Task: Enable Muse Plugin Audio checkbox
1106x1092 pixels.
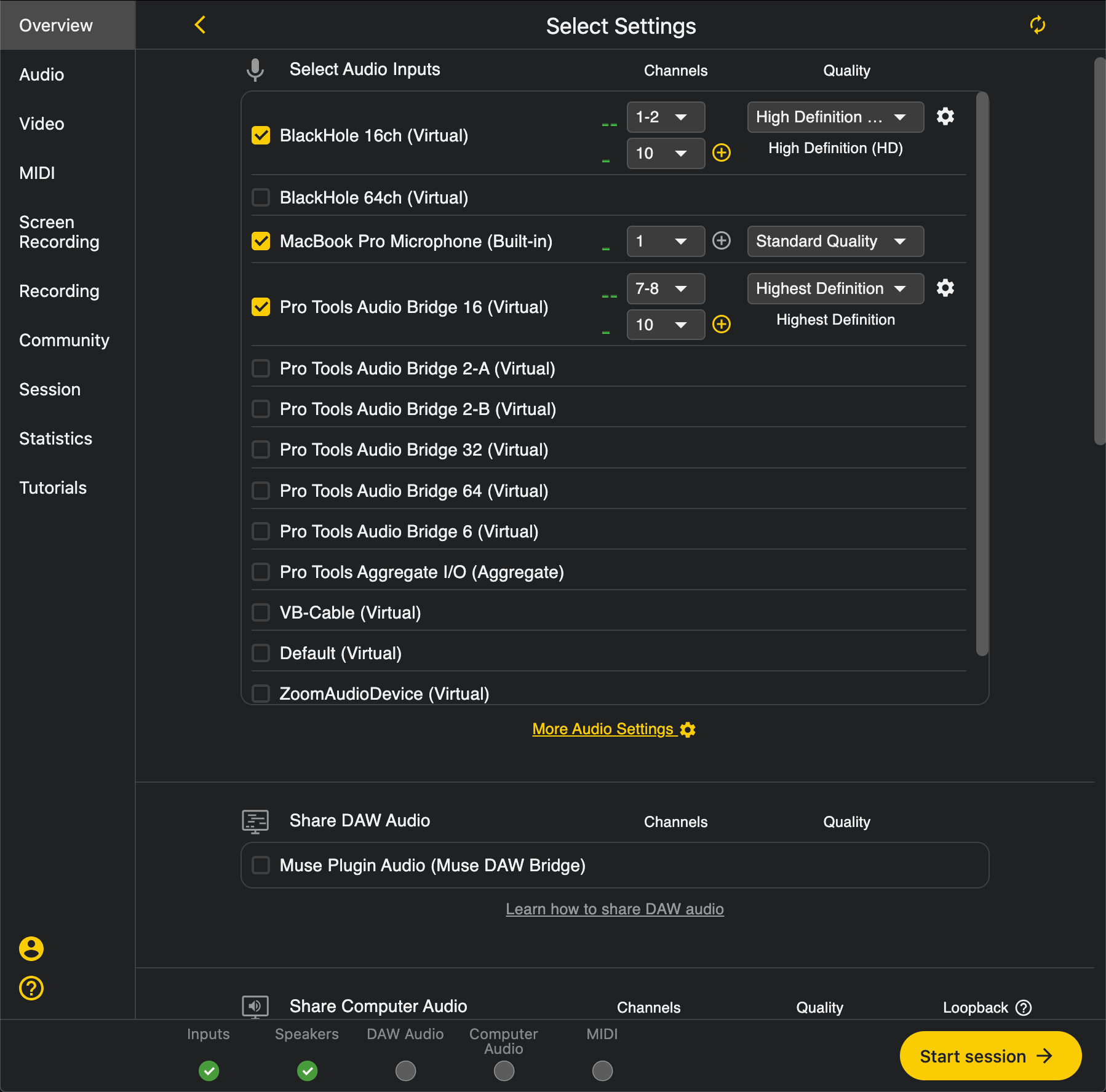Action: point(261,865)
